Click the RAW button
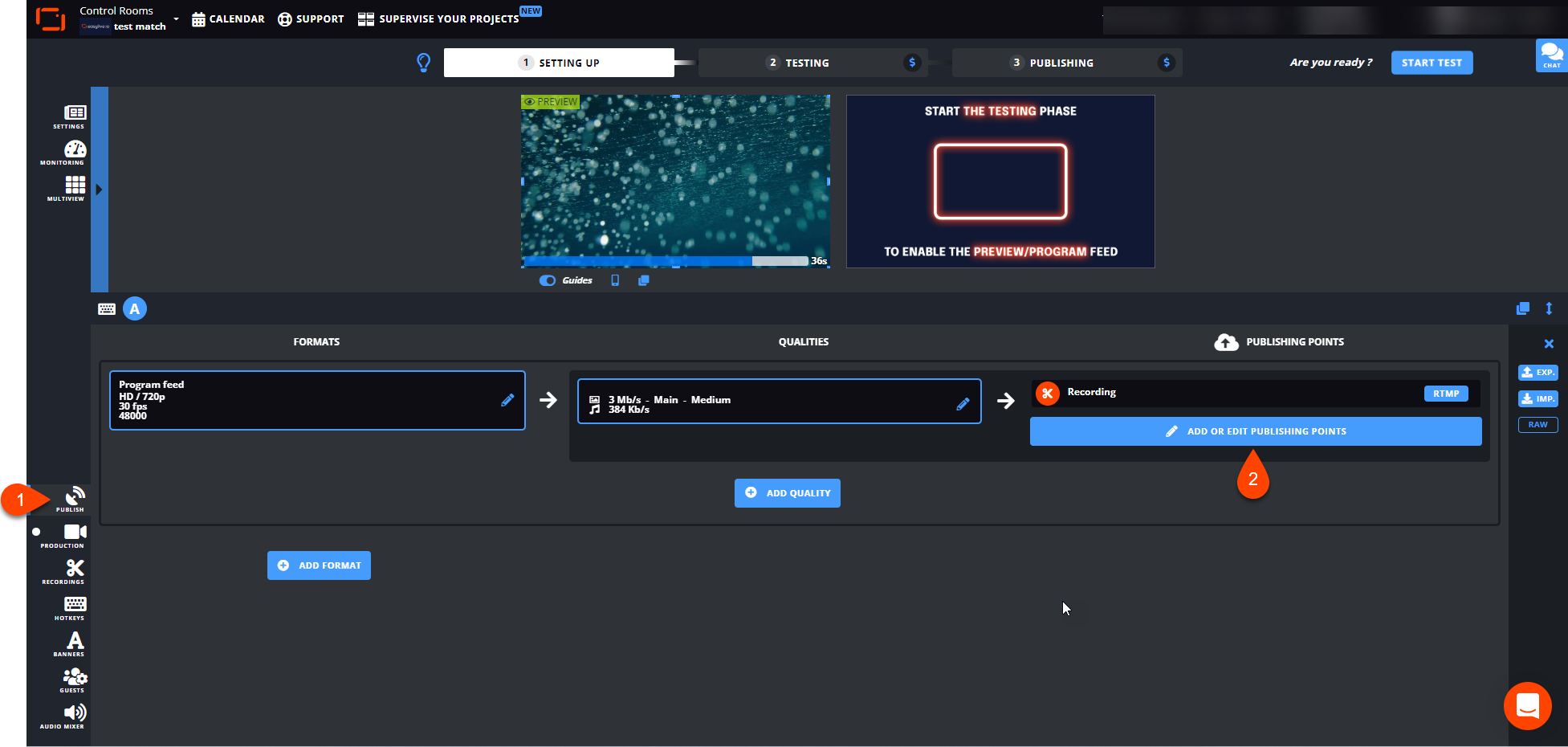 point(1537,425)
